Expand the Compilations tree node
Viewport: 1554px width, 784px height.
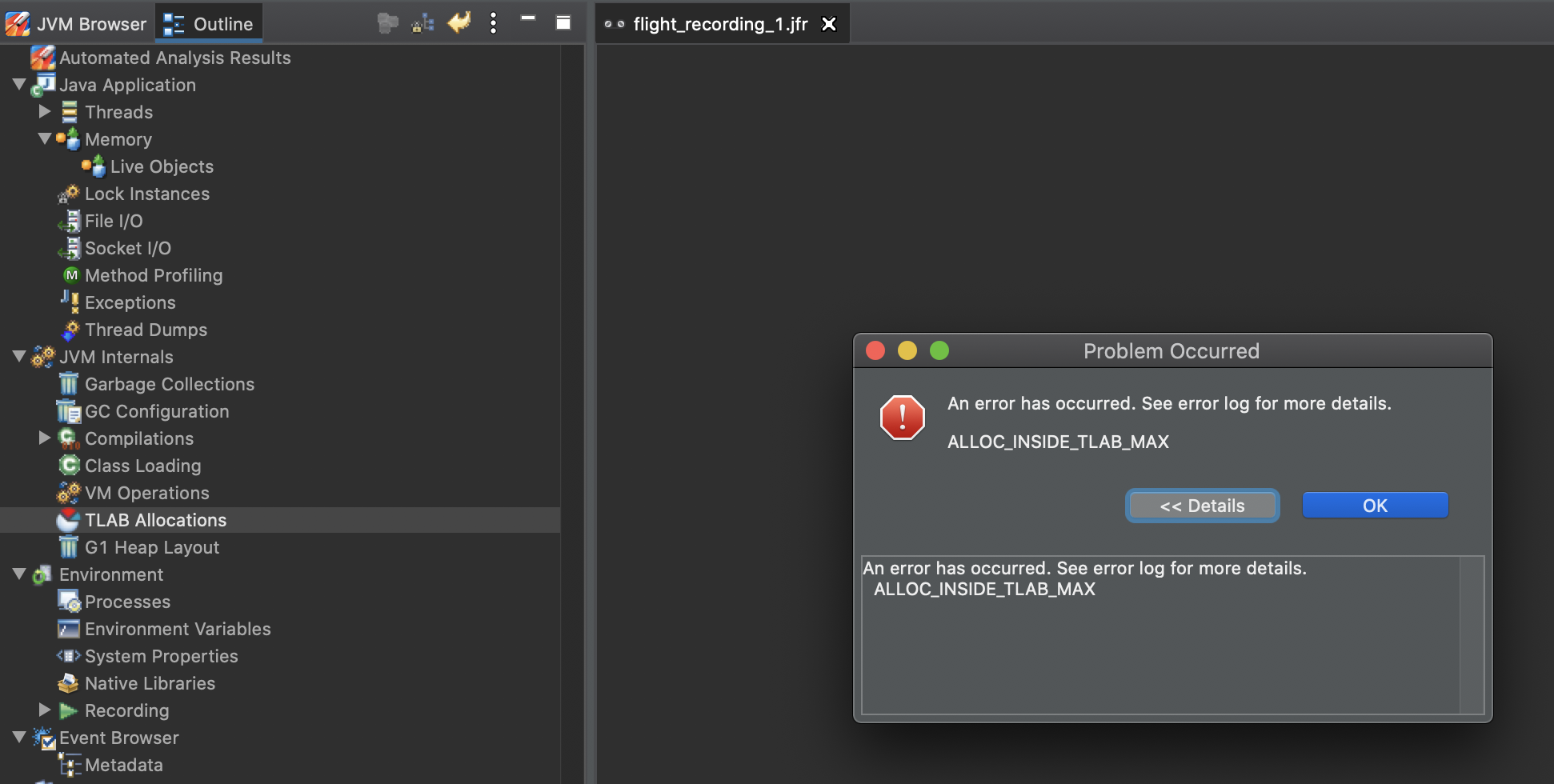tap(45, 438)
